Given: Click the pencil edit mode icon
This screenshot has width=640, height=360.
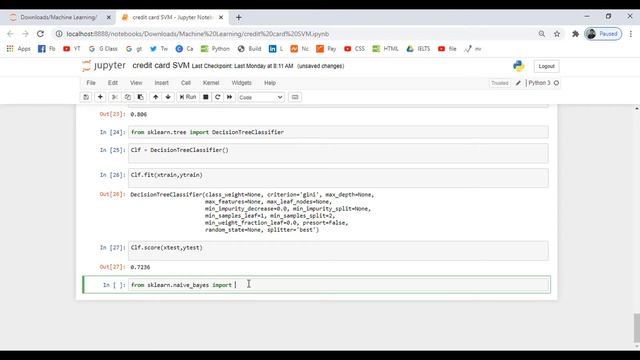Looking at the screenshot, I should tap(518, 83).
